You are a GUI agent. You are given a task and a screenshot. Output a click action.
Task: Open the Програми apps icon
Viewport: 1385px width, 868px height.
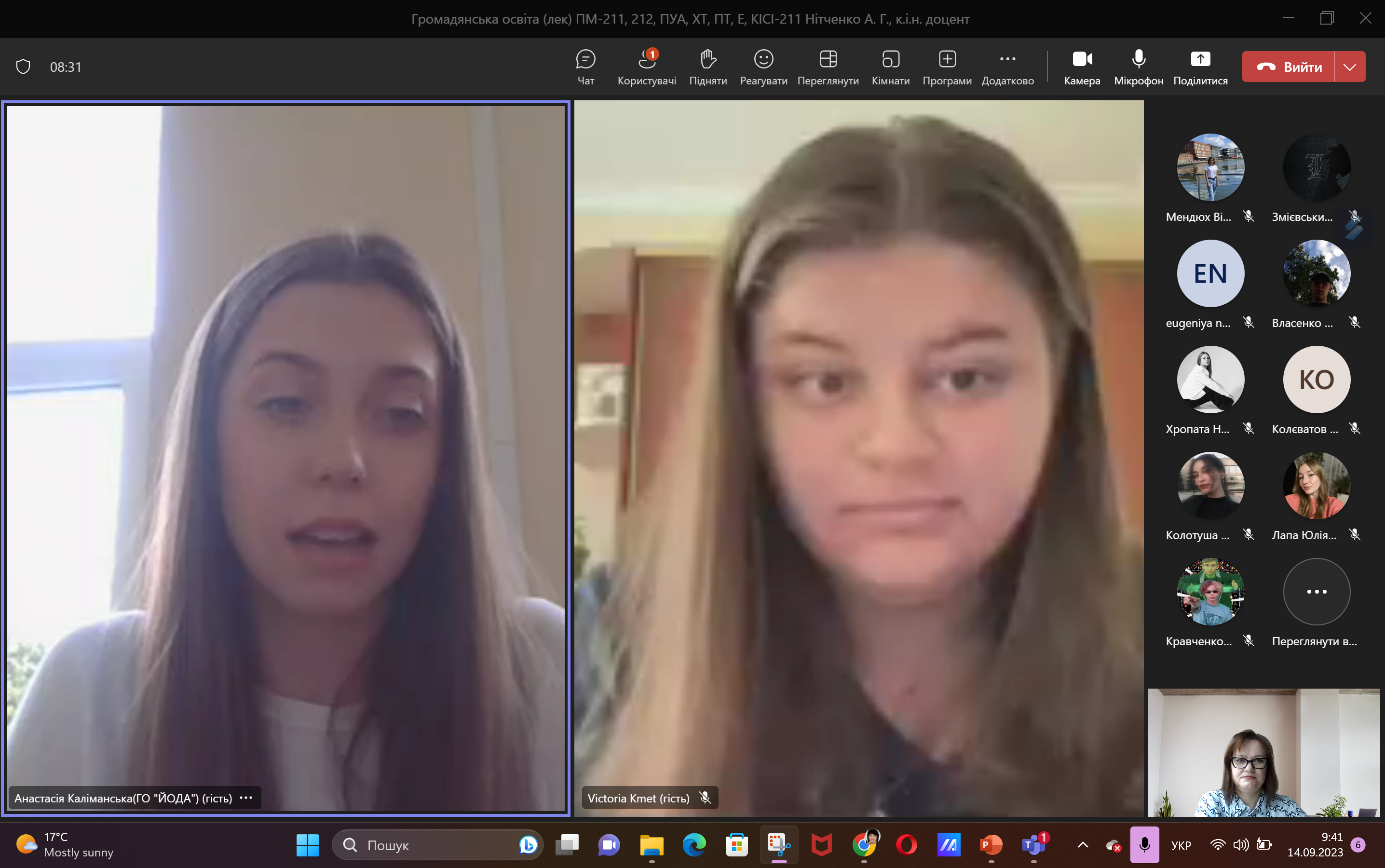pos(947,67)
